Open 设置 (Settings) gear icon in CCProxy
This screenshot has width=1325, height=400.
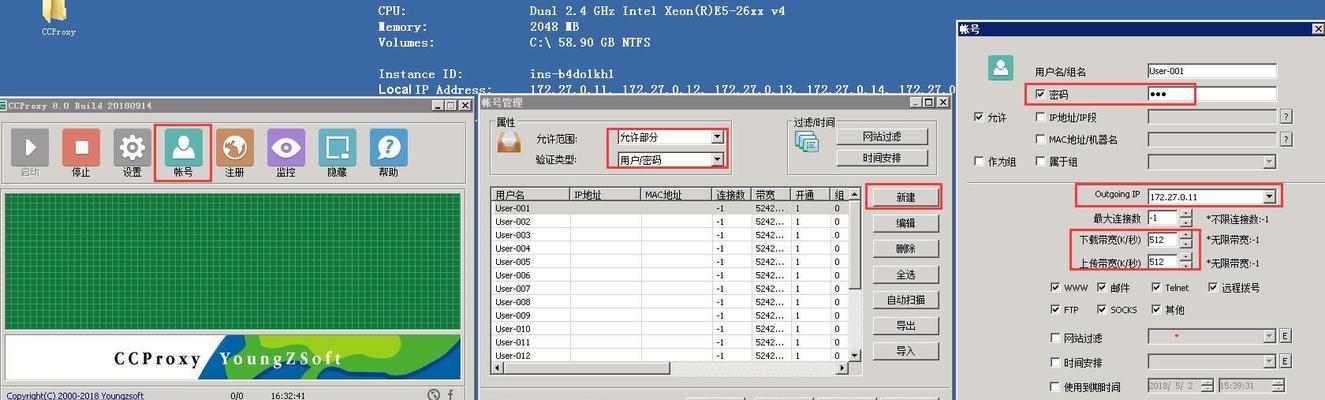coord(132,148)
